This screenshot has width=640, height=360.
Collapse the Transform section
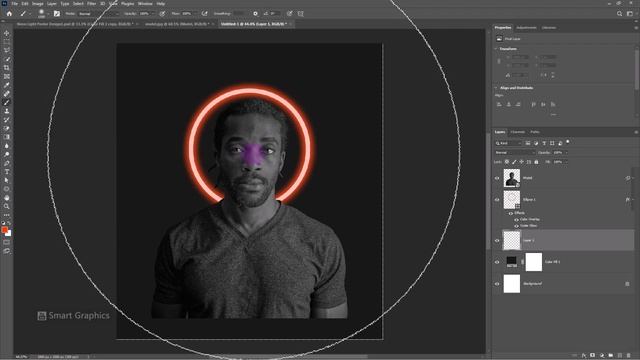496,49
